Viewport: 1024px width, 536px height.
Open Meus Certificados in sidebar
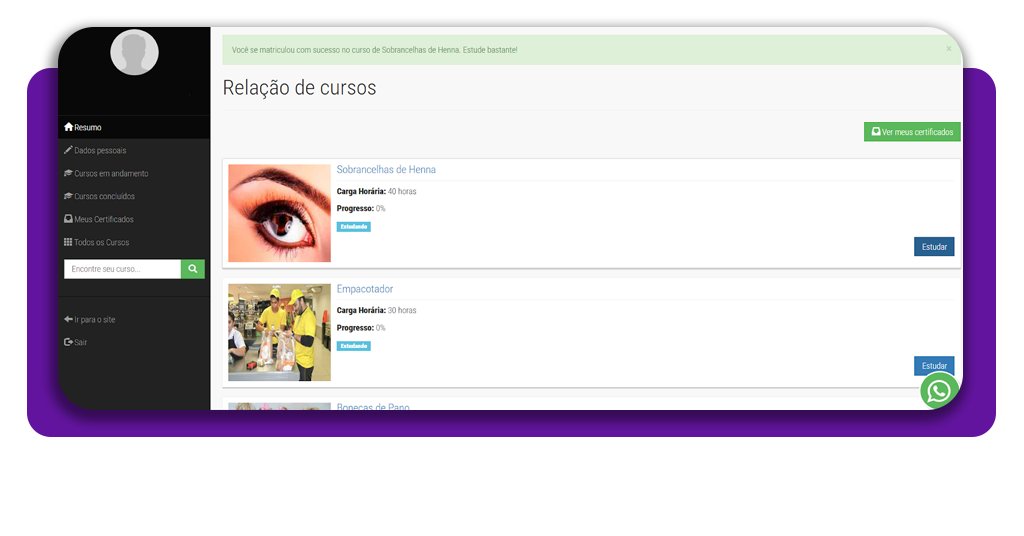(x=99, y=219)
